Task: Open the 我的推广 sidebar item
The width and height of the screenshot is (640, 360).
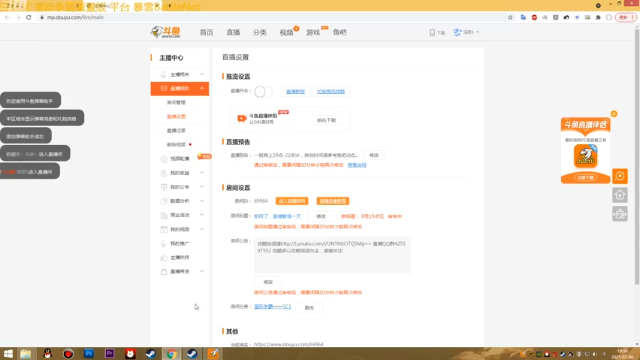Action: point(180,243)
